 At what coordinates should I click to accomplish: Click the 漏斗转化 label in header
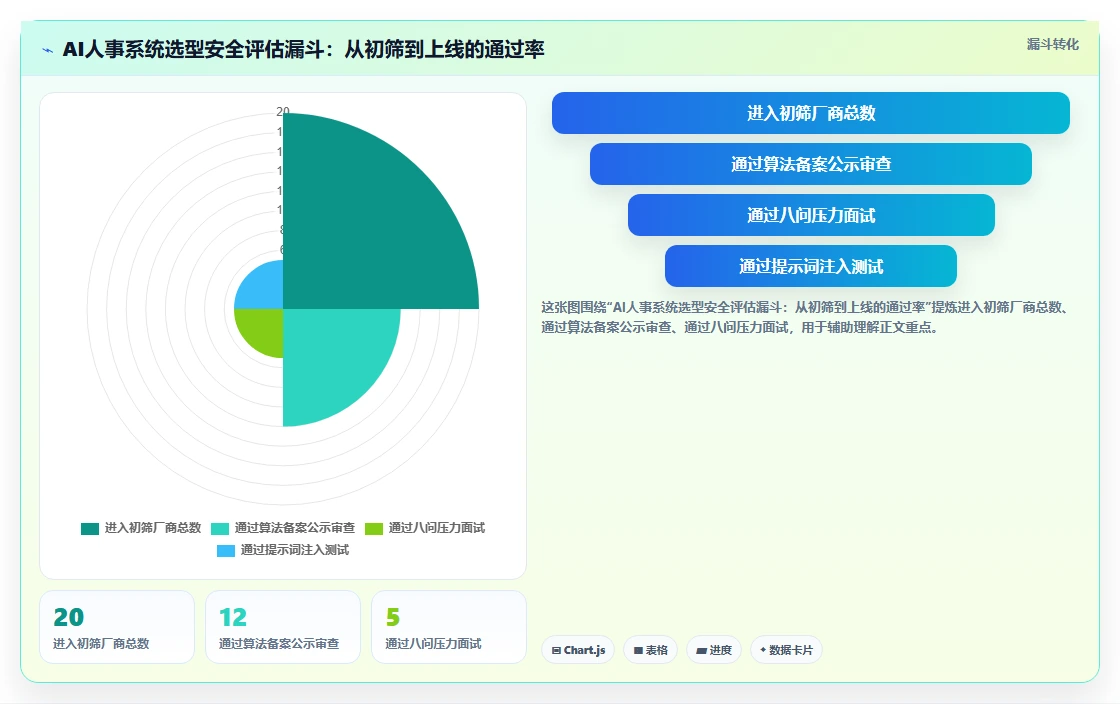click(1052, 44)
